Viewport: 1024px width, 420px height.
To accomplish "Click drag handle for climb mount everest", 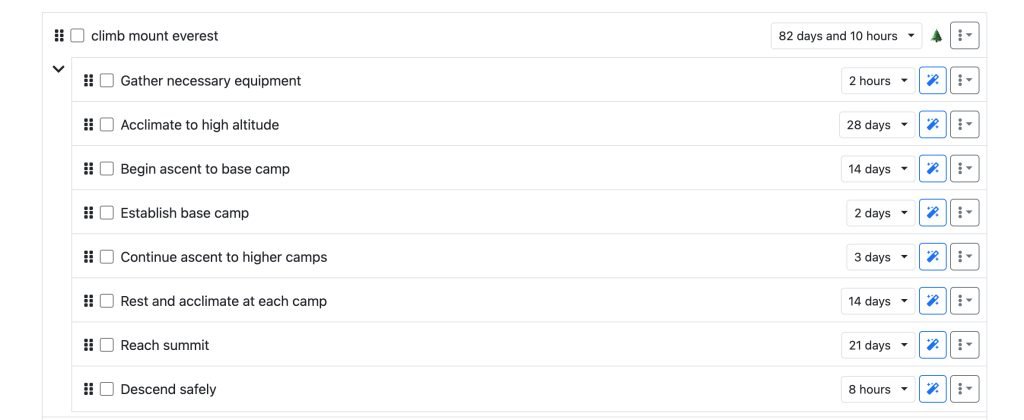I will pyautogui.click(x=59, y=36).
